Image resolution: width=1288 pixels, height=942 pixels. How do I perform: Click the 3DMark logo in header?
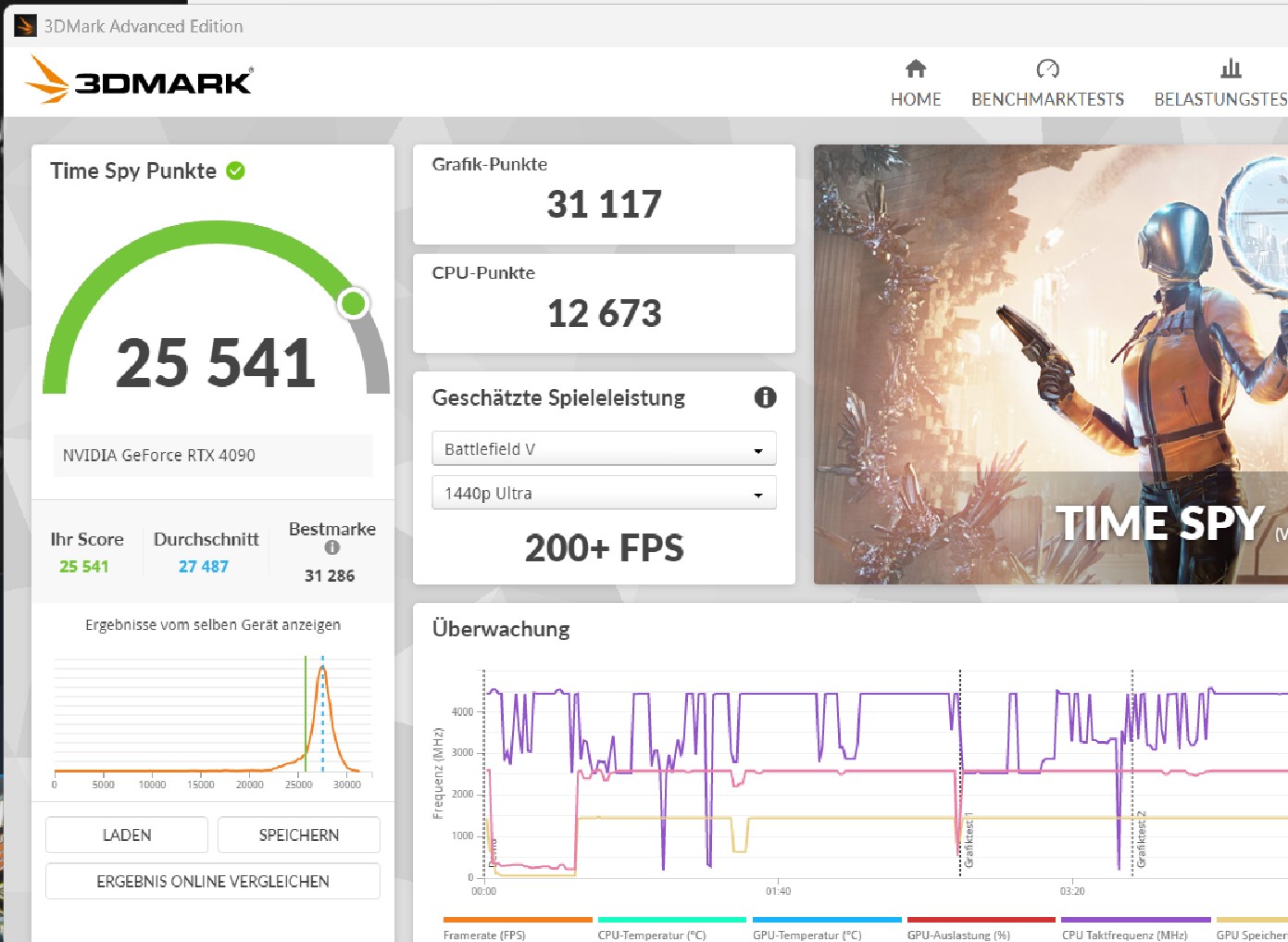point(139,80)
